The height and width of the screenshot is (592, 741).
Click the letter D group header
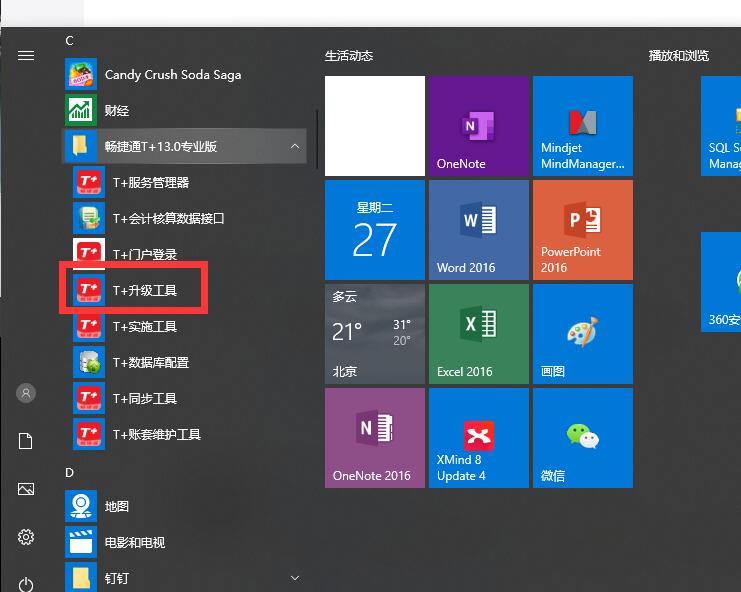(69, 472)
